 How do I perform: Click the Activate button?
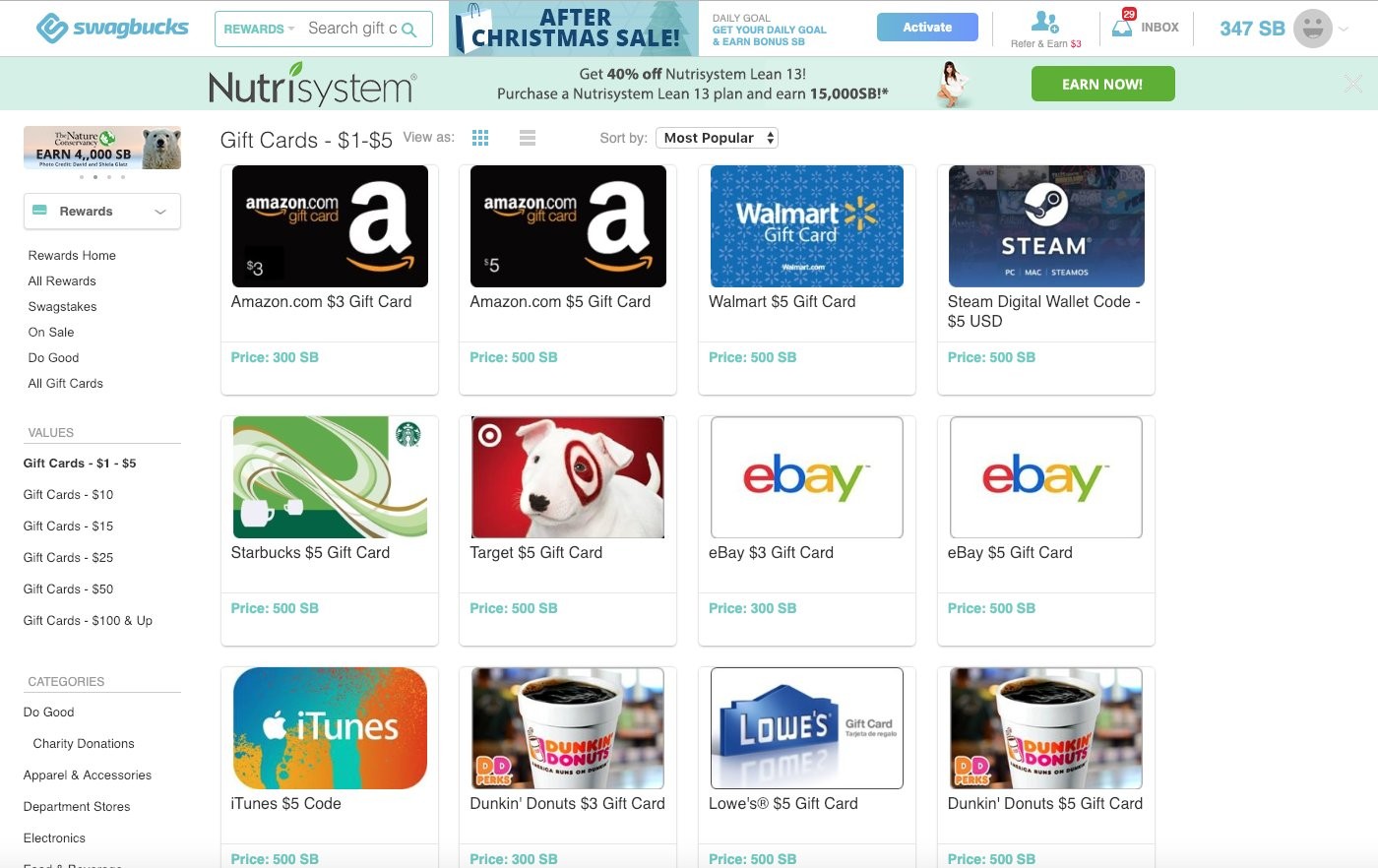[x=927, y=28]
